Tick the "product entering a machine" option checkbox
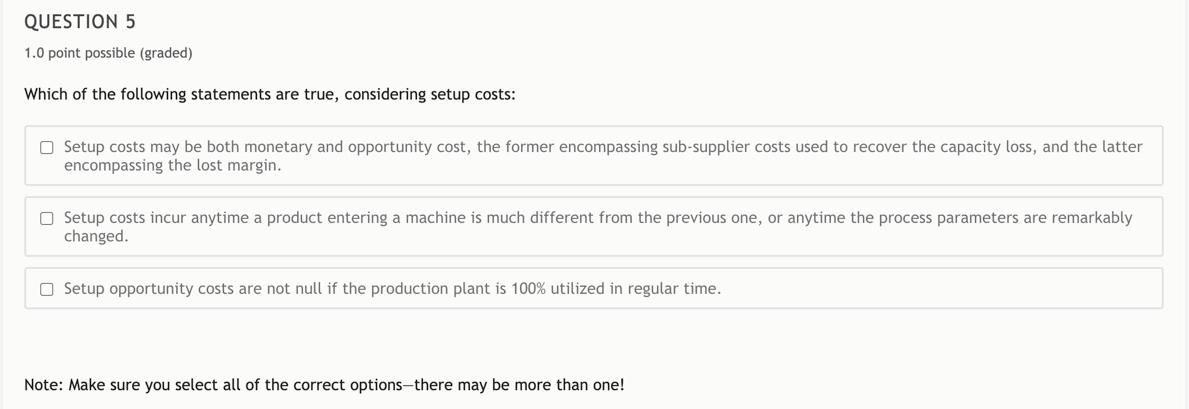The width and height of the screenshot is (1189, 409). 47,218
